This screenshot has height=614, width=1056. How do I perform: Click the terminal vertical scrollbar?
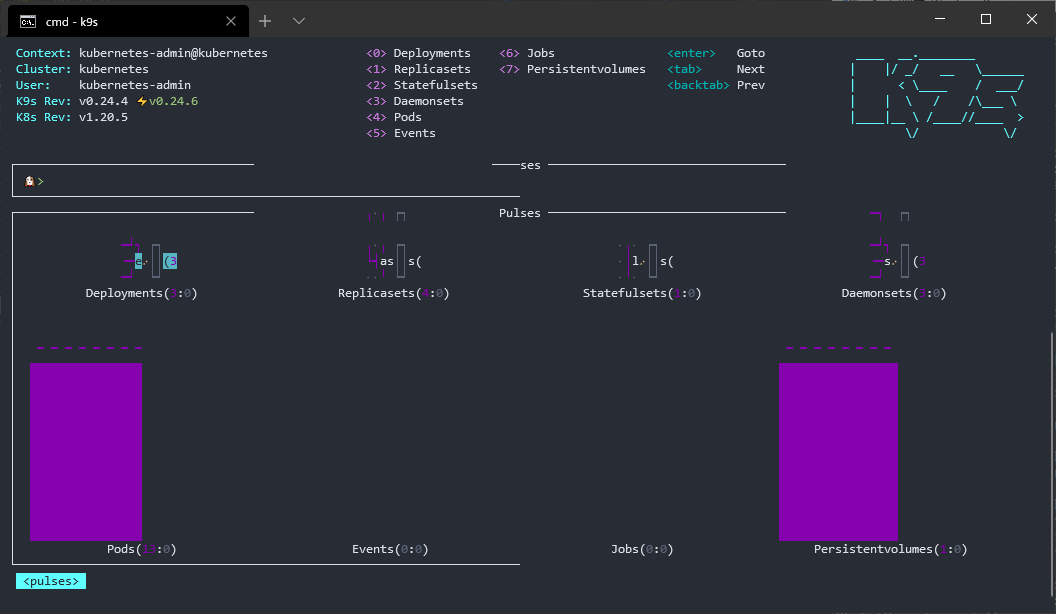pos(1052,465)
